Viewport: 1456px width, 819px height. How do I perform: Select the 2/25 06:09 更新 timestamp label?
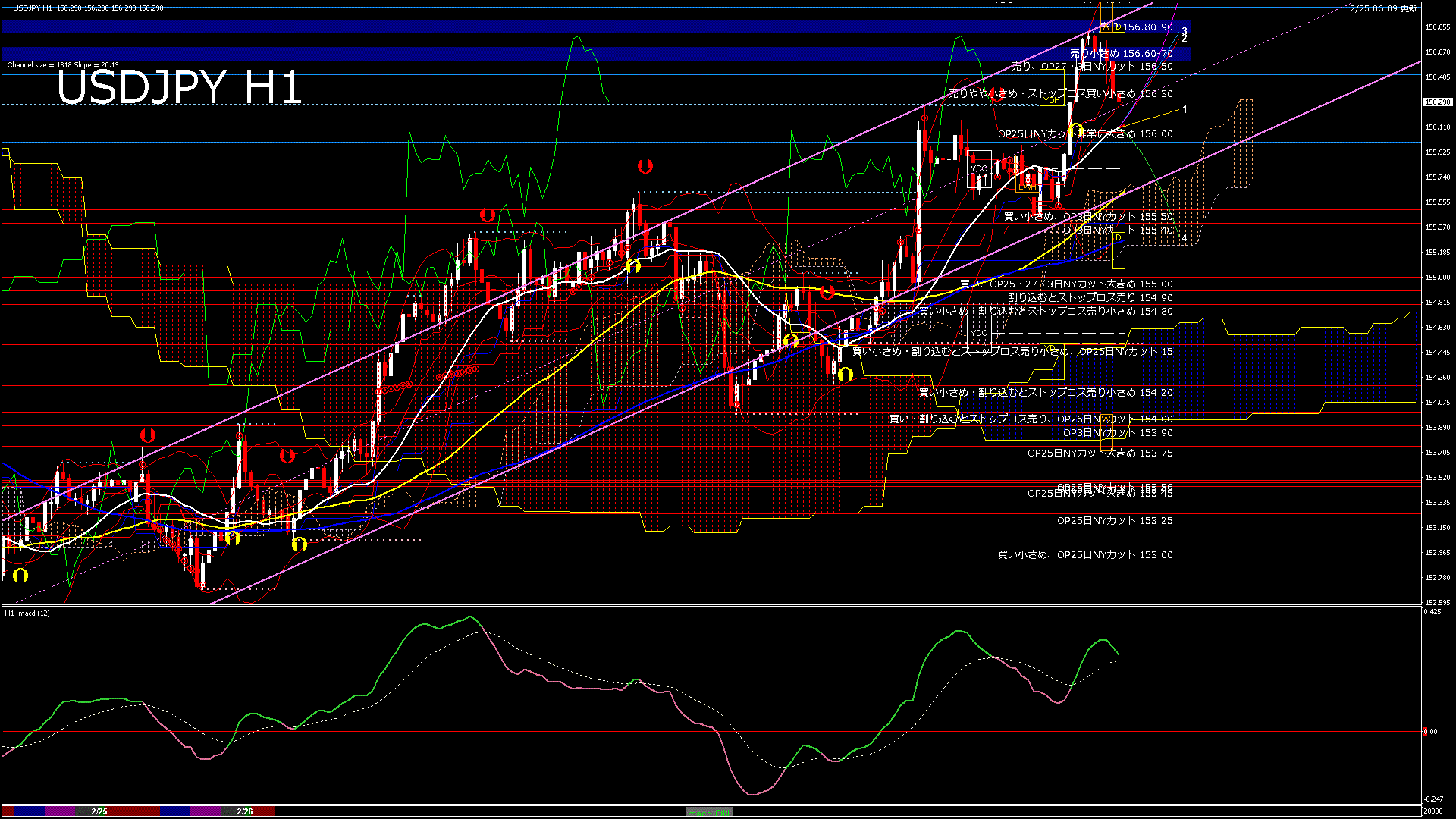(x=1382, y=8)
